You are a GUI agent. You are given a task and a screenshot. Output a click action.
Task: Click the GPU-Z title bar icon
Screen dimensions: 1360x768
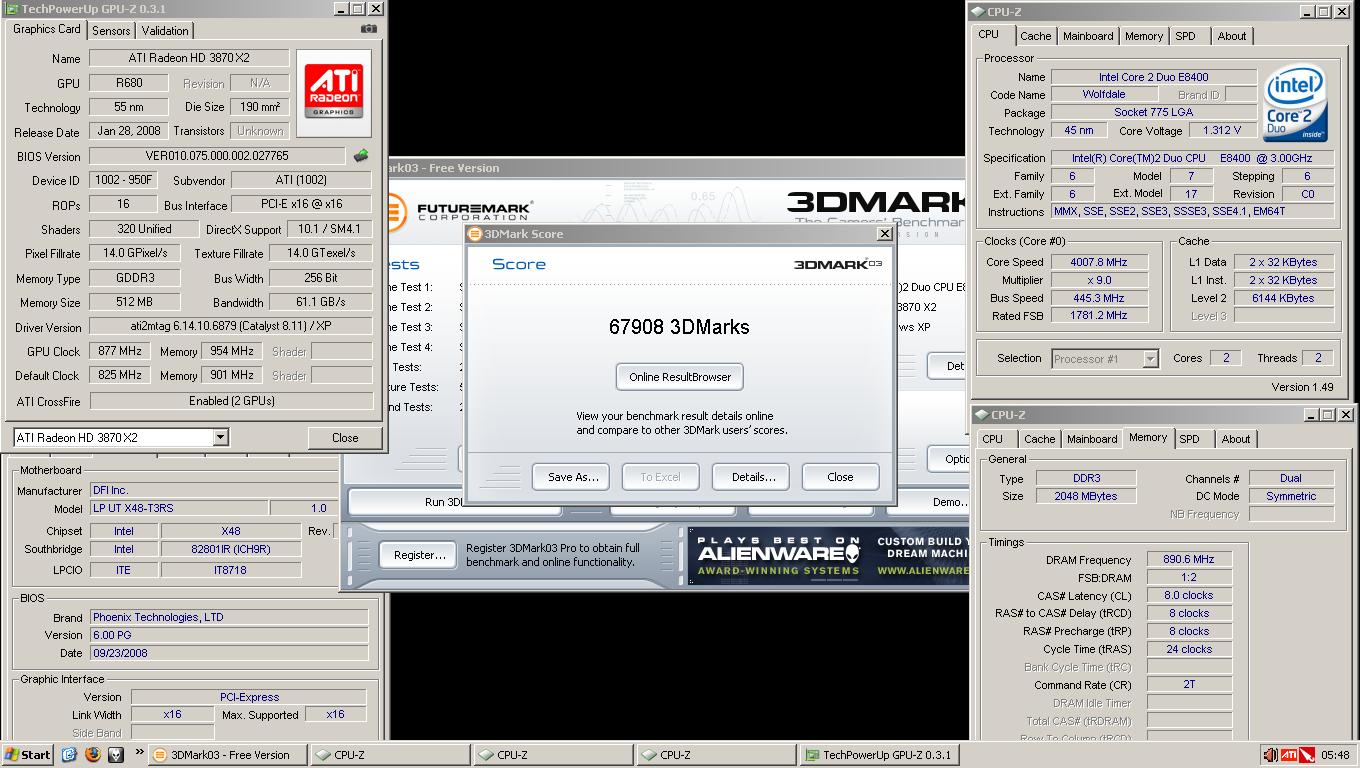(12, 9)
